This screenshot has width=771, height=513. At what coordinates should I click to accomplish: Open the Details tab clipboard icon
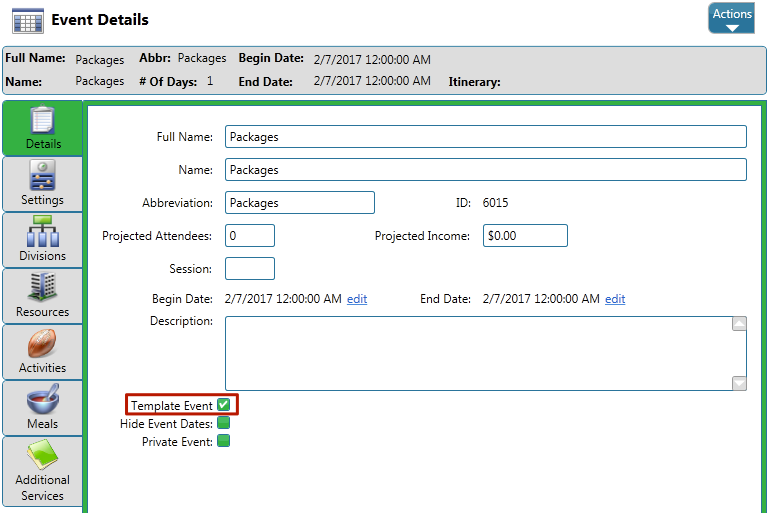click(x=43, y=121)
